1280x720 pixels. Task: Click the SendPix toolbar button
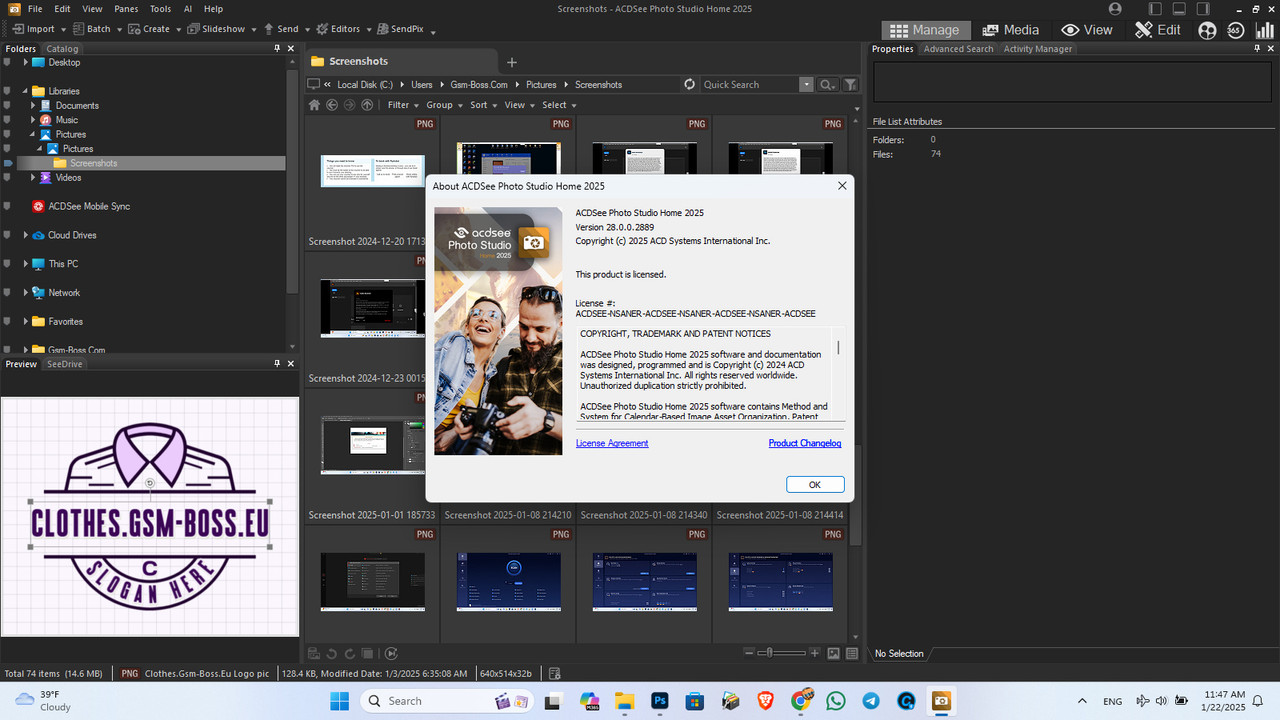(399, 29)
